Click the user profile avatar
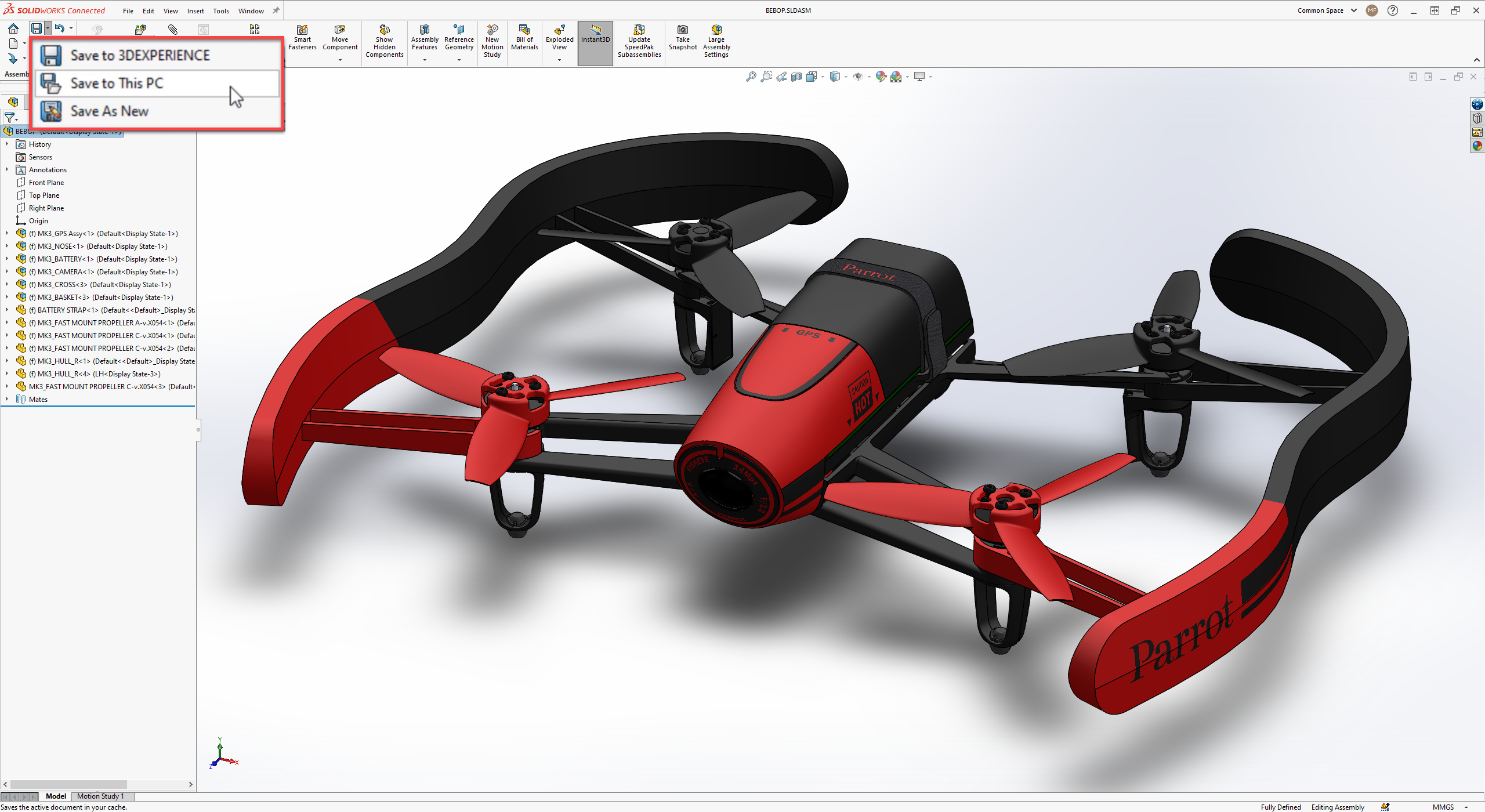This screenshot has height=812, width=1485. 1372,10
